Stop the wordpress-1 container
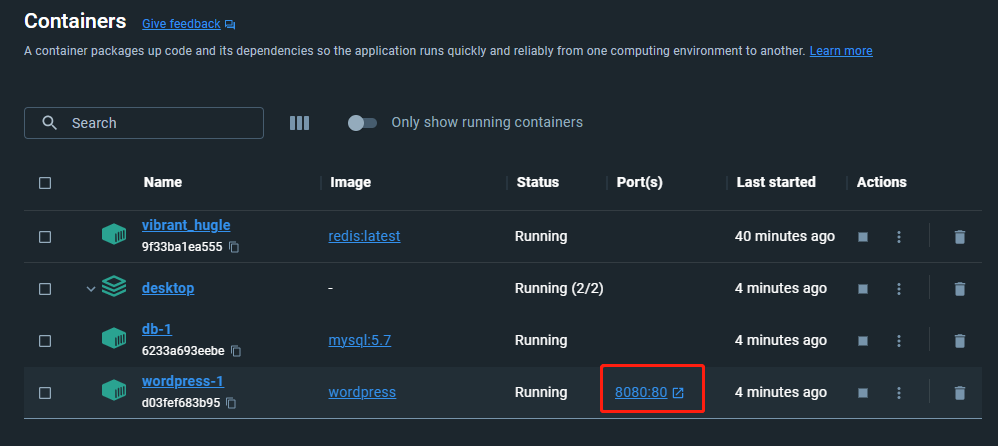 coord(863,393)
